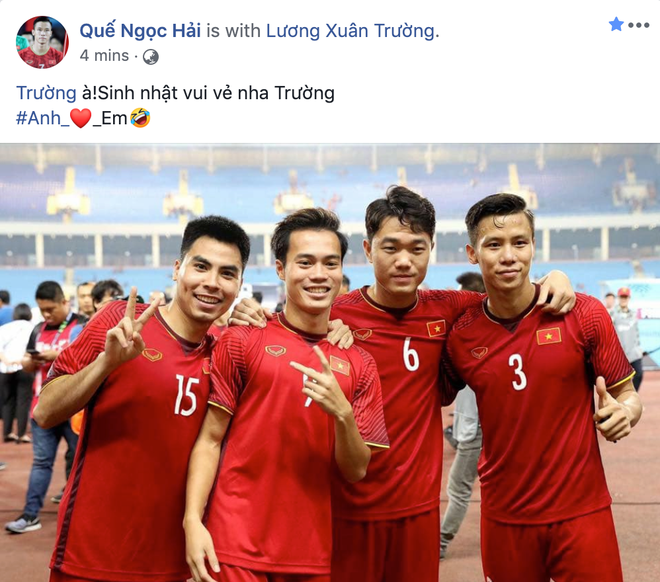Open Quế Ngọc Hải's round profile avatar

point(42,42)
